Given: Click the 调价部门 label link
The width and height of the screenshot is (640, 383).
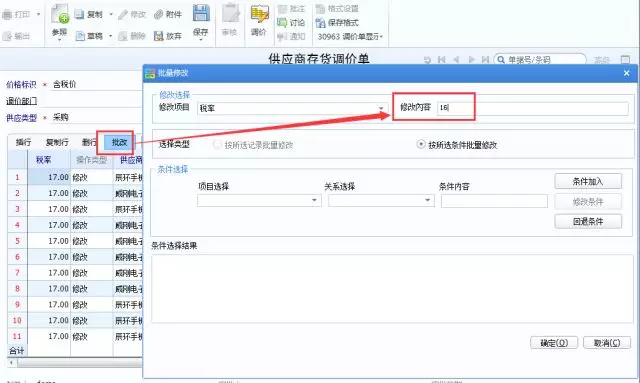Looking at the screenshot, I should 21,101.
